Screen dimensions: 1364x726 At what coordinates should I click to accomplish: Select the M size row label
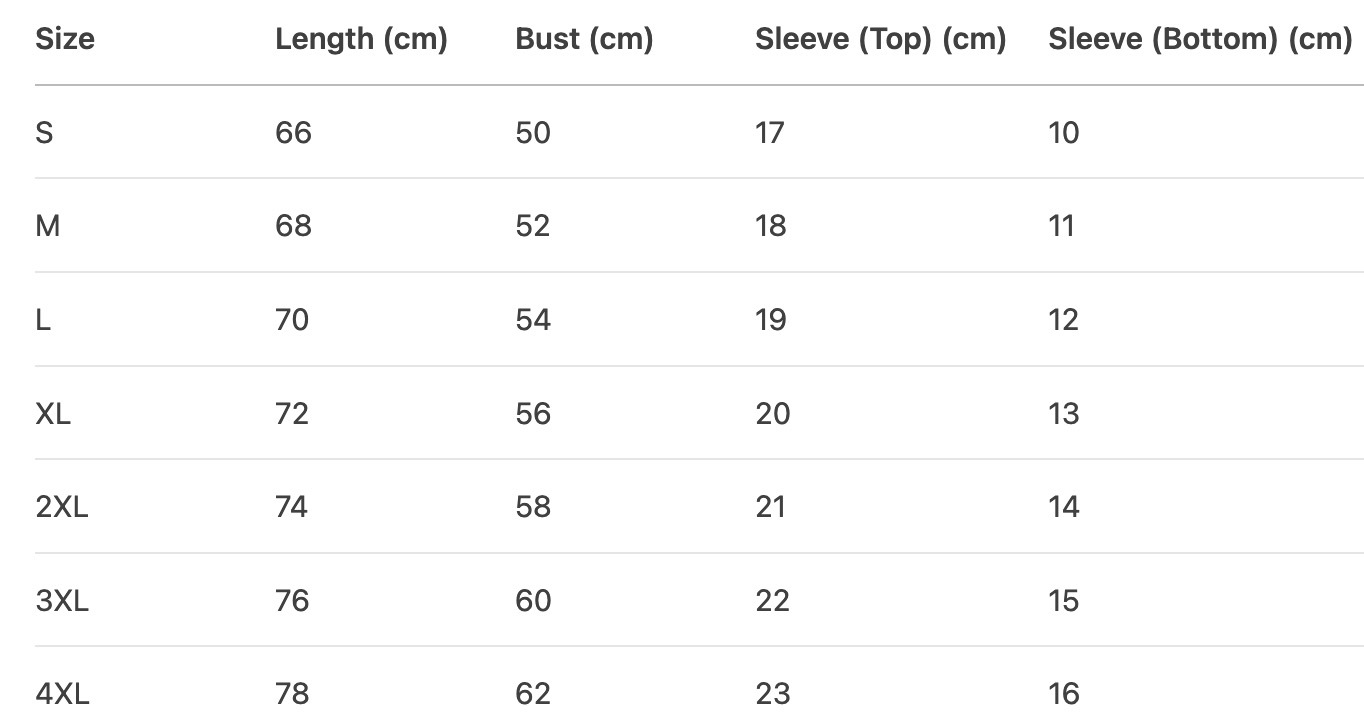(47, 226)
